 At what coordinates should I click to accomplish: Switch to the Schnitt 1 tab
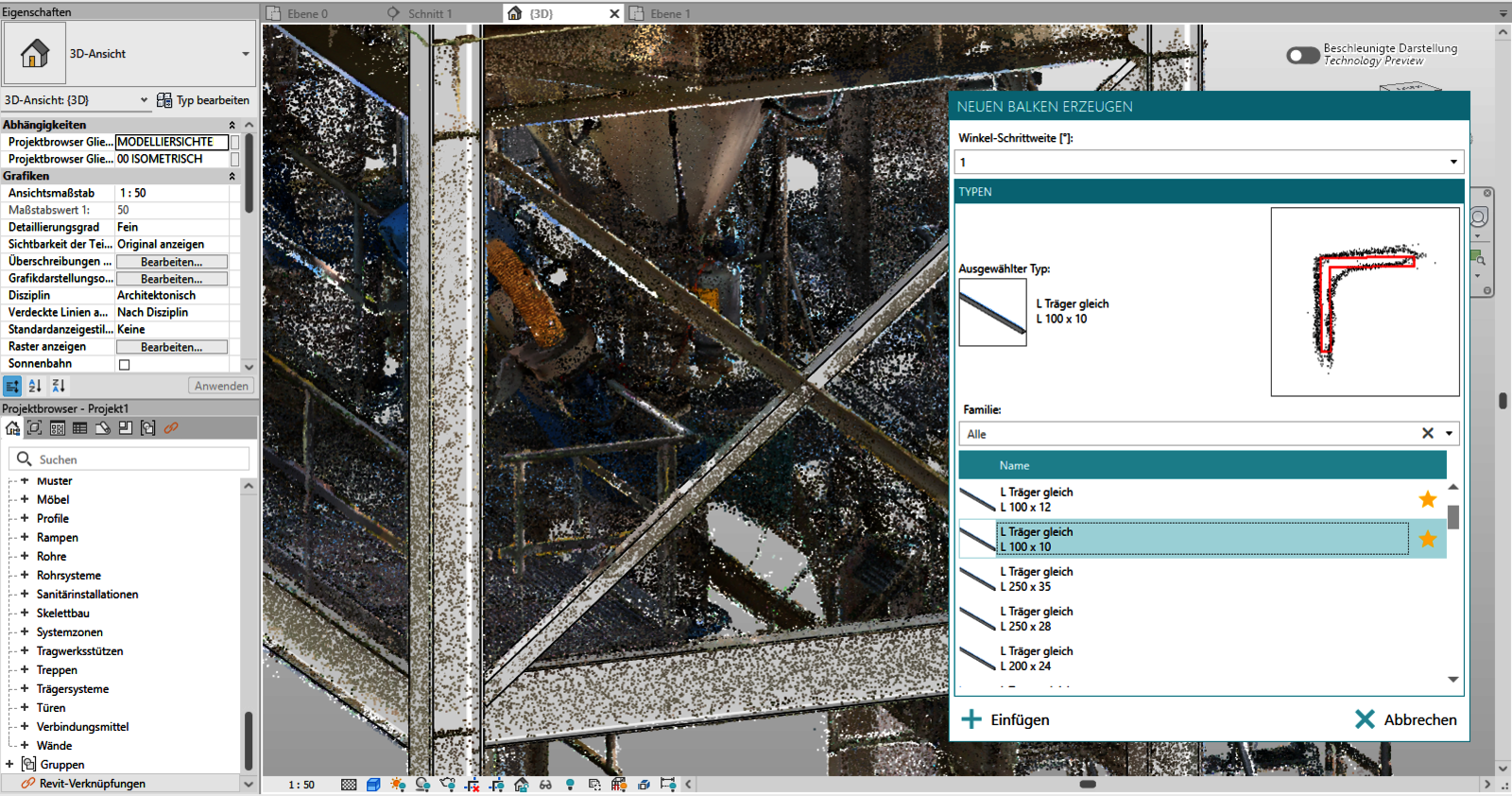click(430, 13)
